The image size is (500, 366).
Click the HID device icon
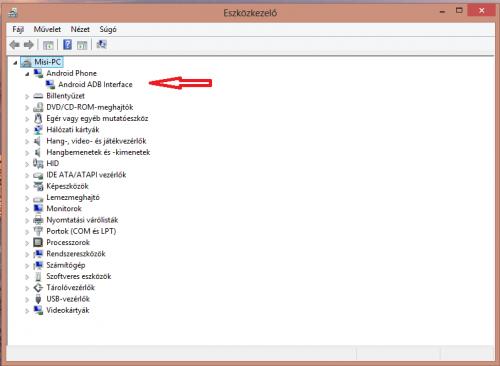(38, 164)
